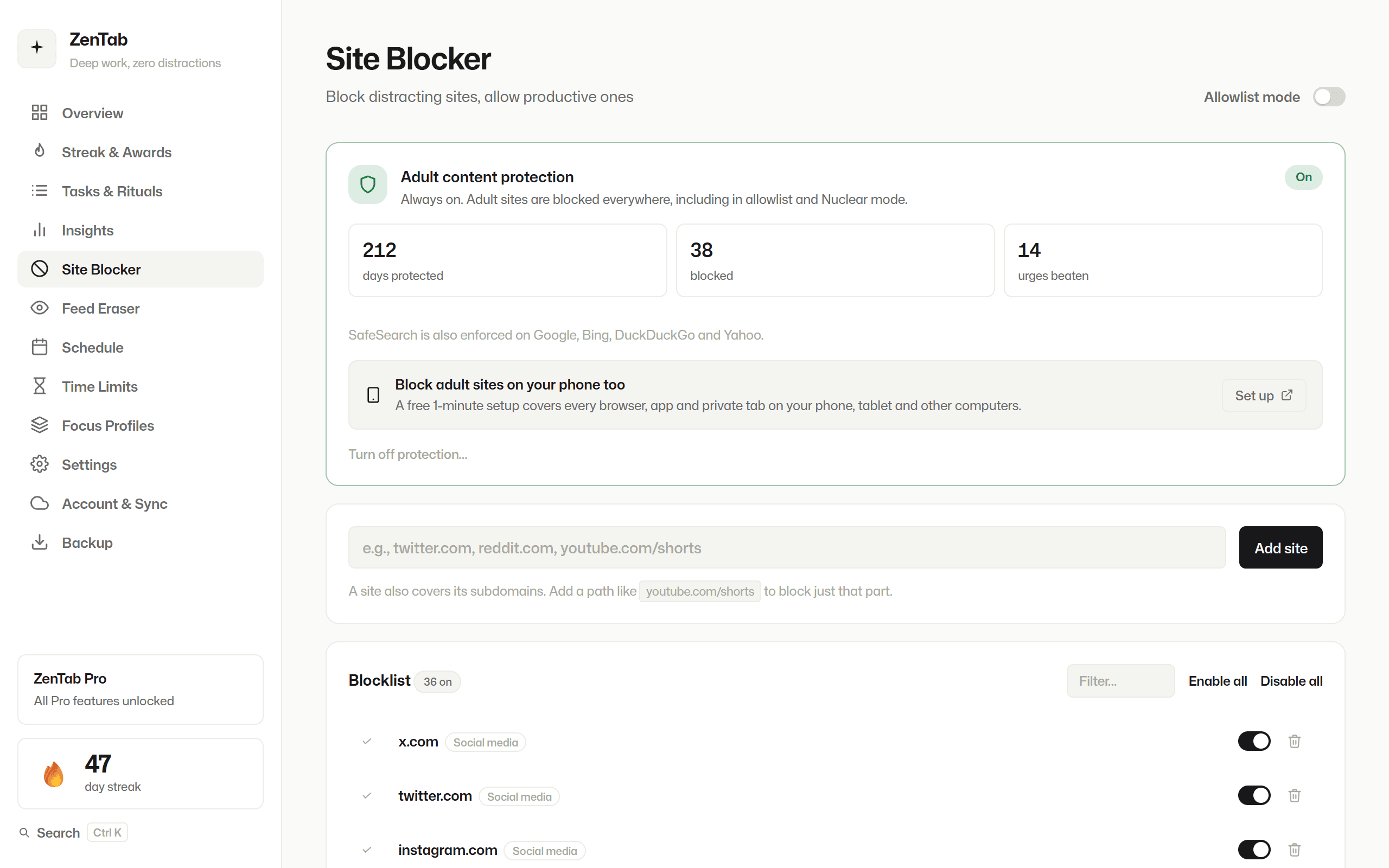Click the Streak & Awards flame icon
Screen dimensions: 1389x868
[x=40, y=151]
